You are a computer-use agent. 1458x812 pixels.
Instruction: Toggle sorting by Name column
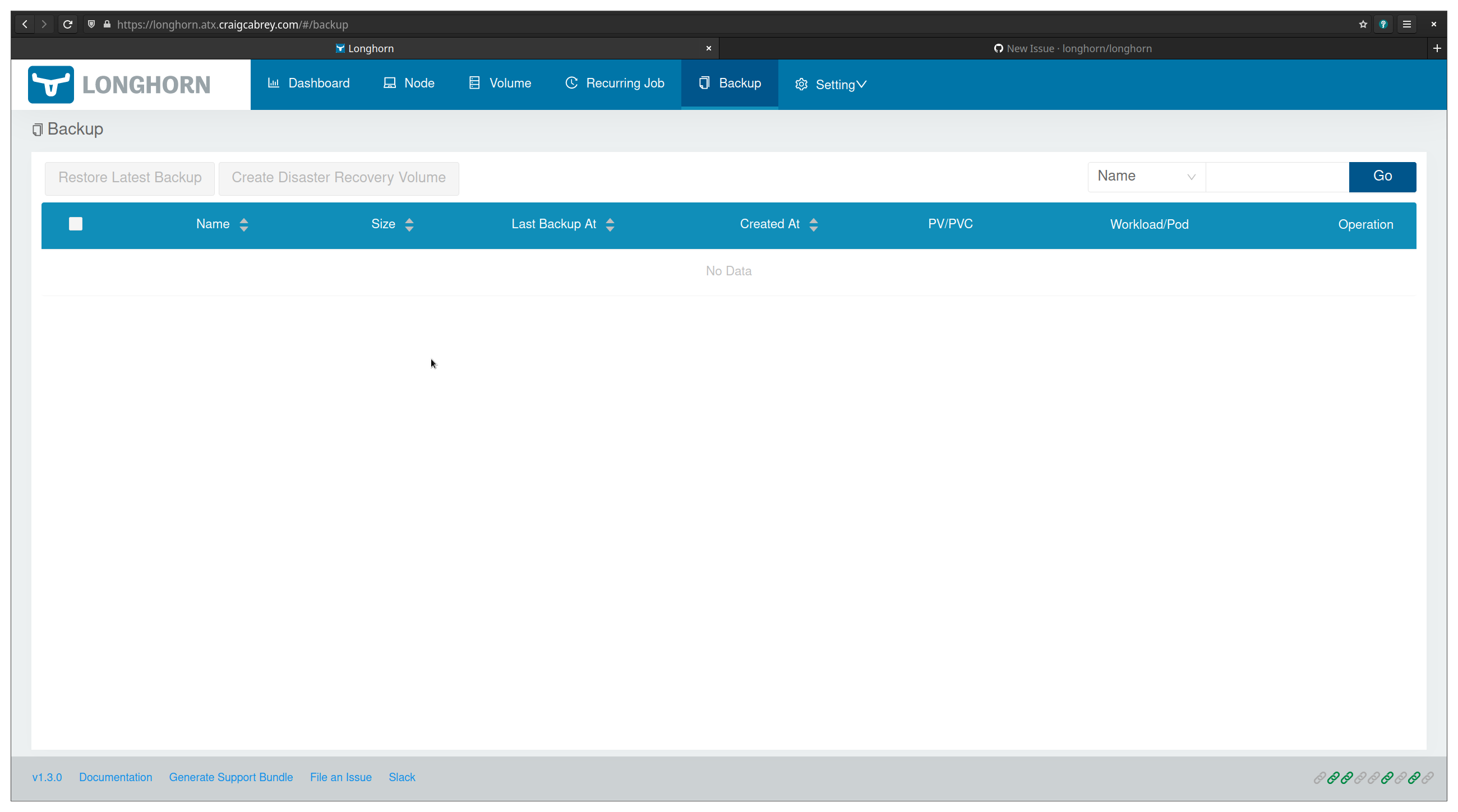tap(244, 224)
